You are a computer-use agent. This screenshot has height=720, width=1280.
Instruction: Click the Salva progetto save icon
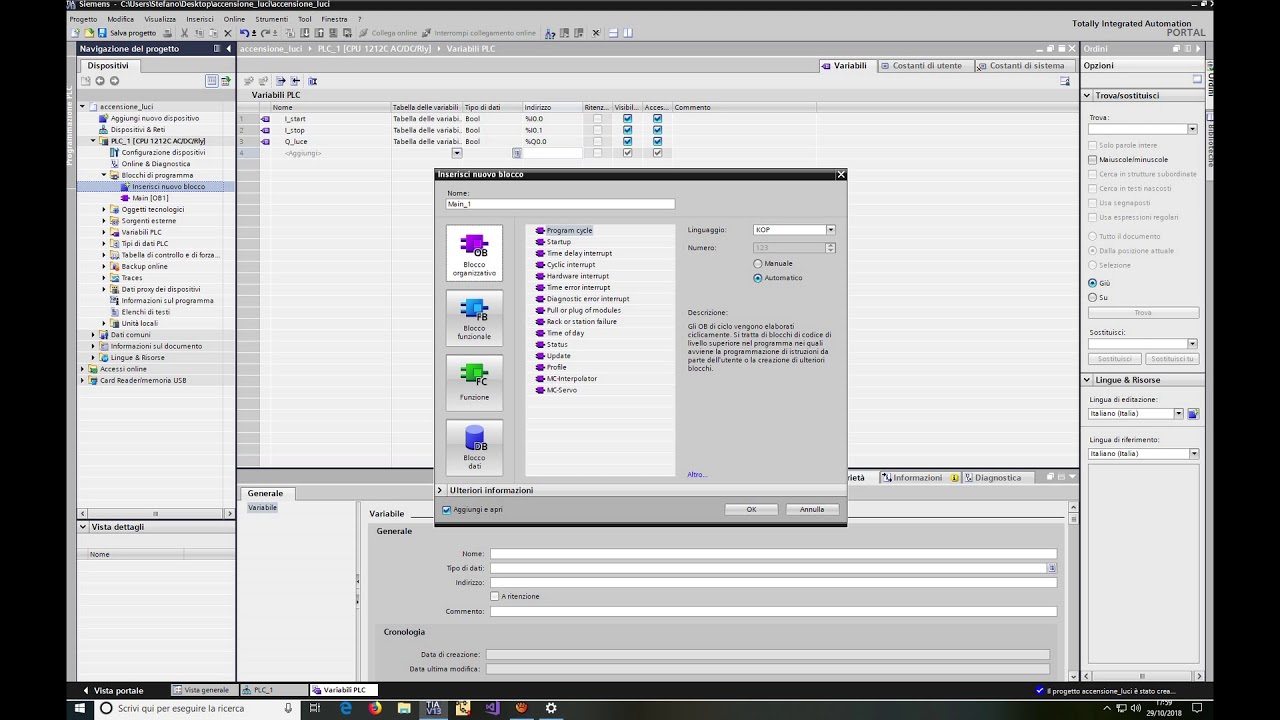(102, 33)
